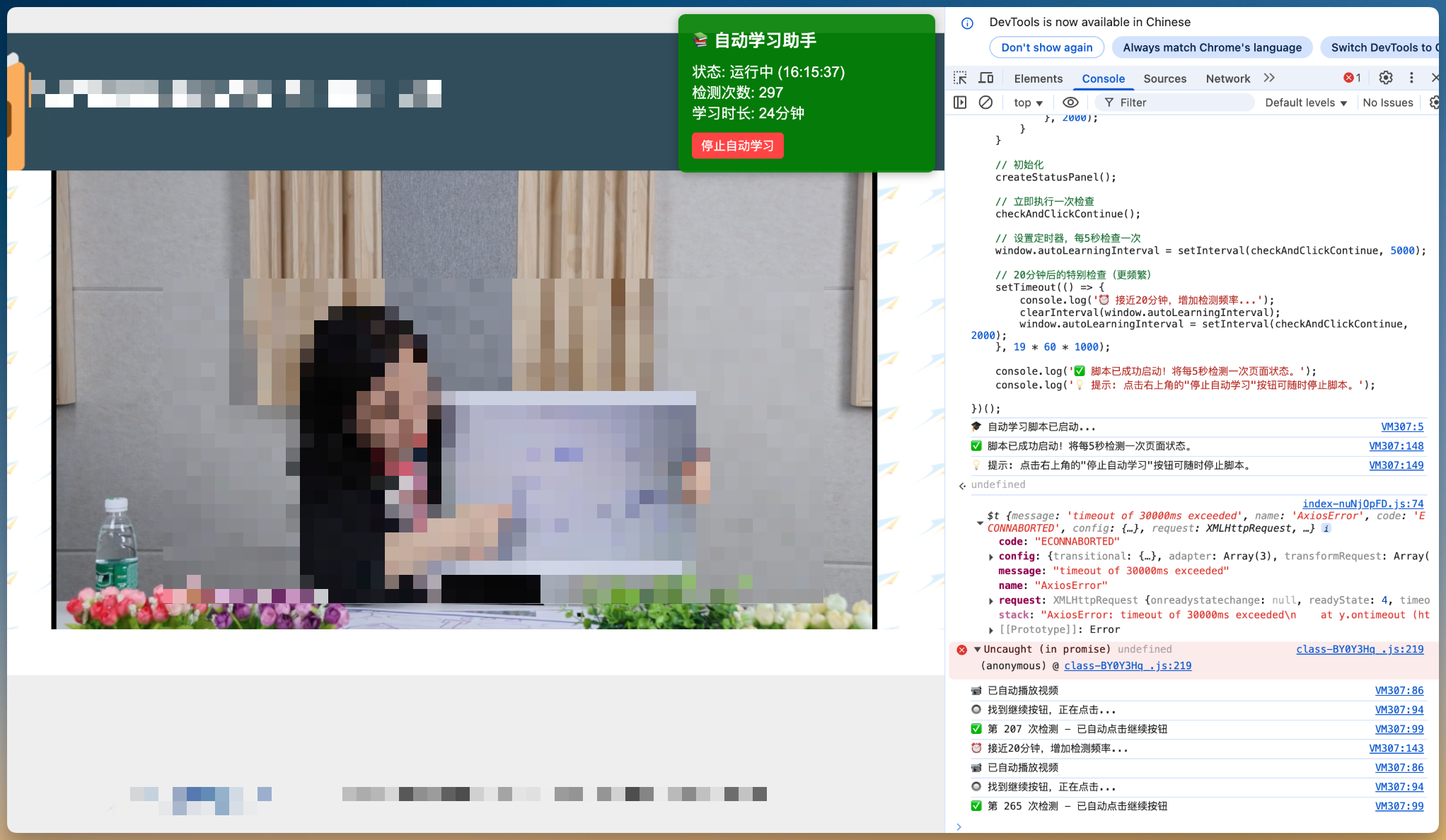
Task: Clear the console messages
Action: [985, 103]
